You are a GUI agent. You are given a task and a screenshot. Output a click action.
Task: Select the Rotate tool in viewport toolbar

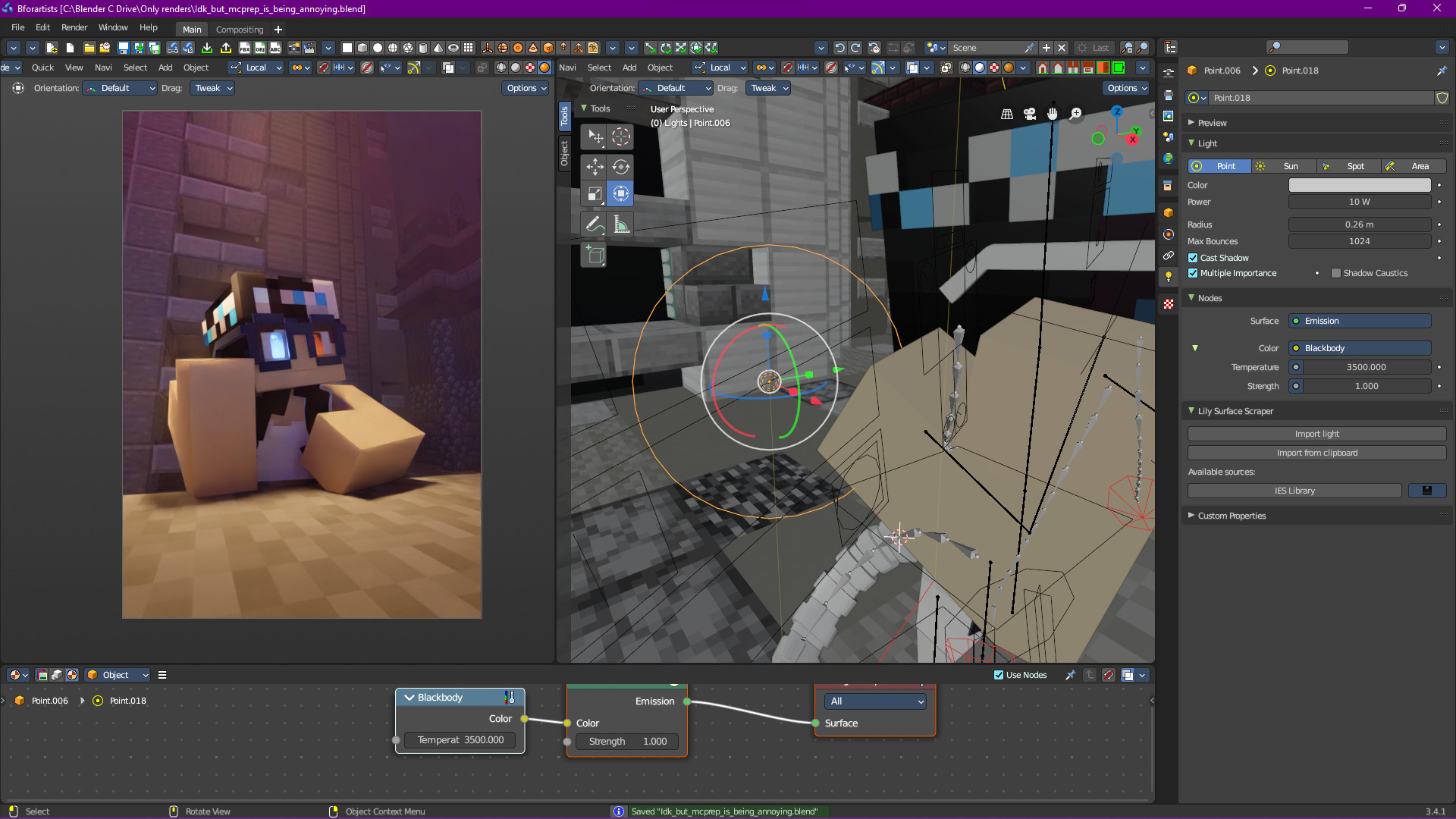point(621,167)
